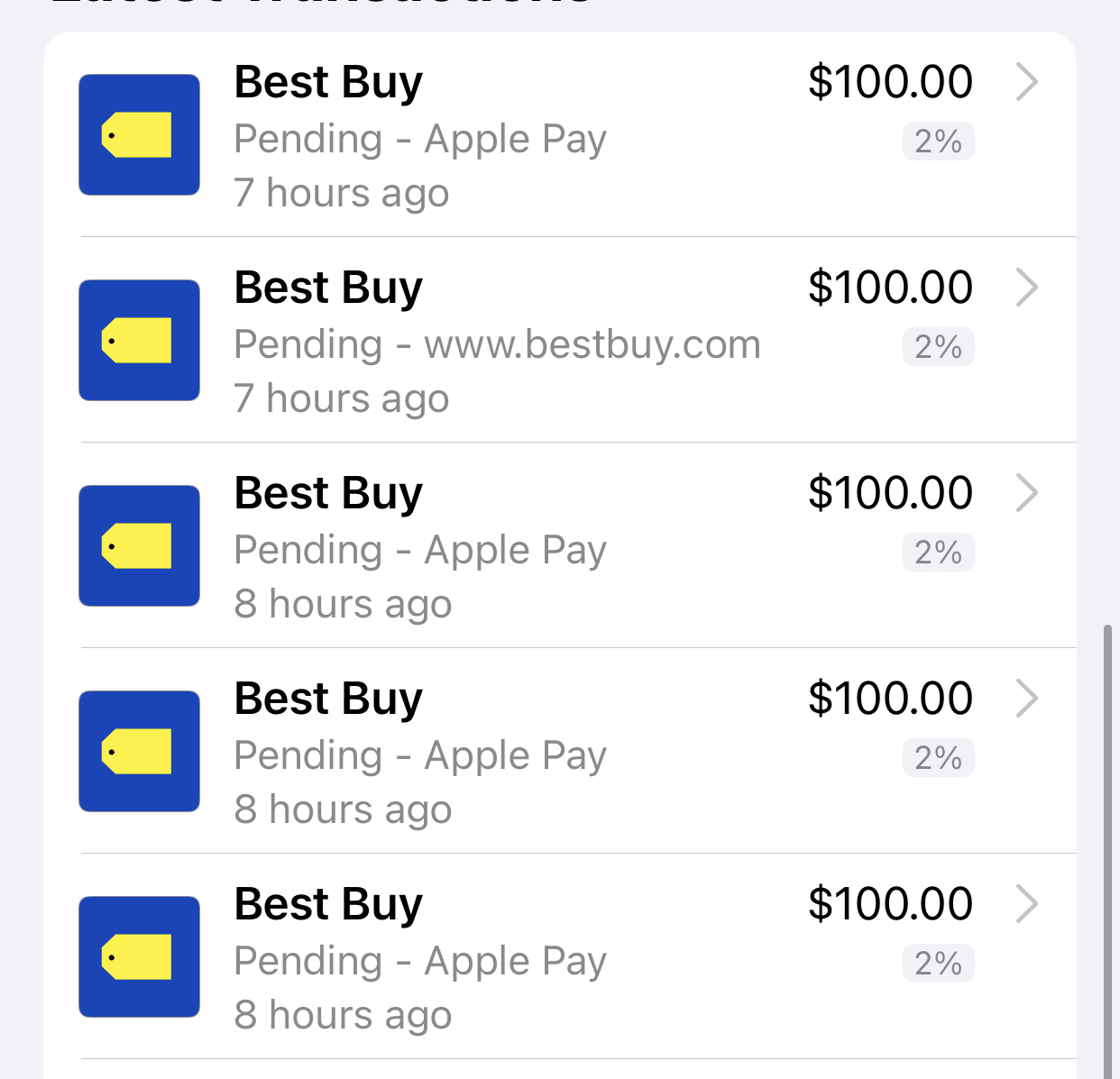
Task: Select '7 hours ago' under the www.bestbuy.com entry
Action: coord(342,399)
